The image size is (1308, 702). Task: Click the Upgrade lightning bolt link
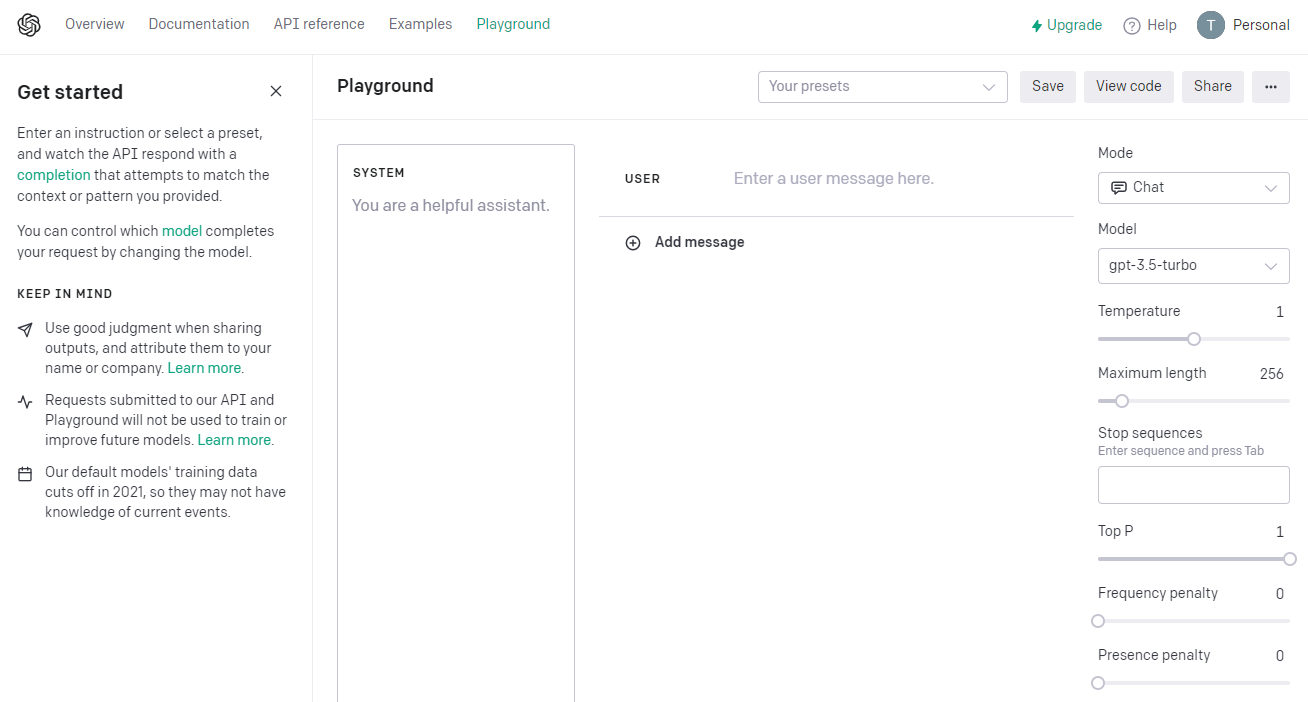click(1066, 25)
